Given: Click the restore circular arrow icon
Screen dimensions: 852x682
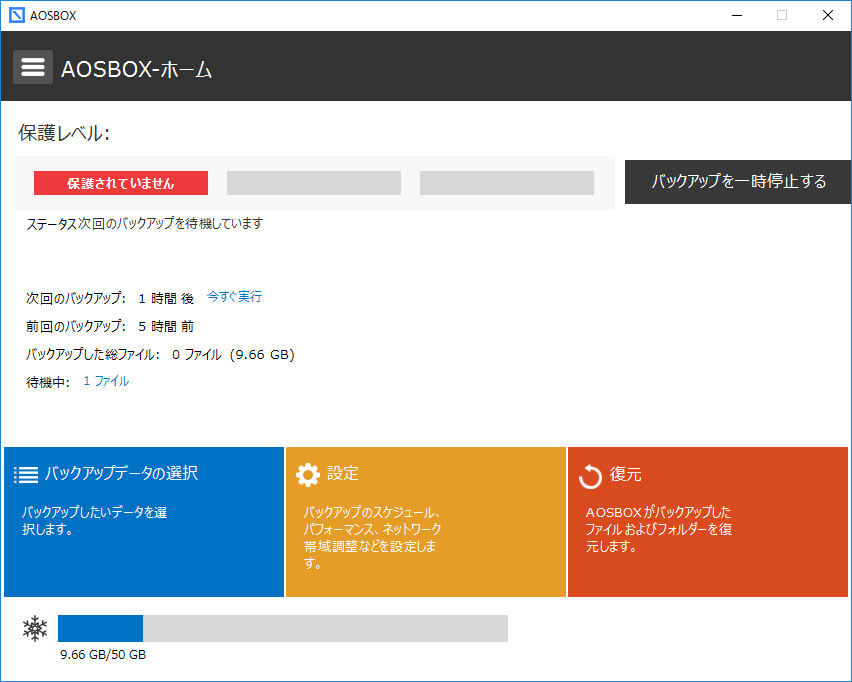Looking at the screenshot, I should pyautogui.click(x=590, y=477).
